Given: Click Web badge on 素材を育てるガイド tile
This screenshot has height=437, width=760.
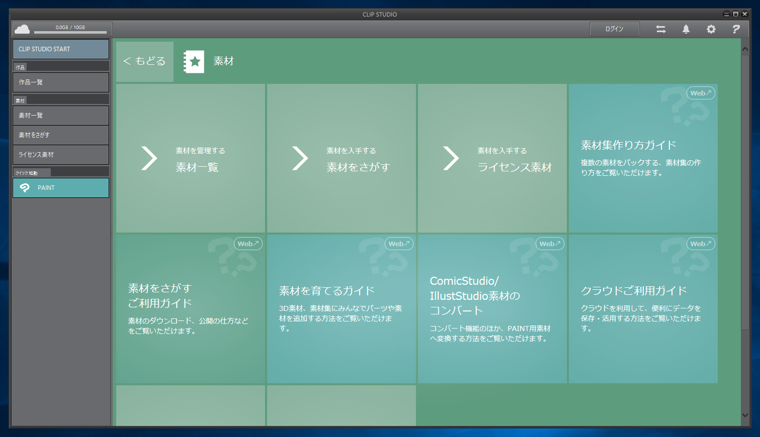Looking at the screenshot, I should coord(399,244).
